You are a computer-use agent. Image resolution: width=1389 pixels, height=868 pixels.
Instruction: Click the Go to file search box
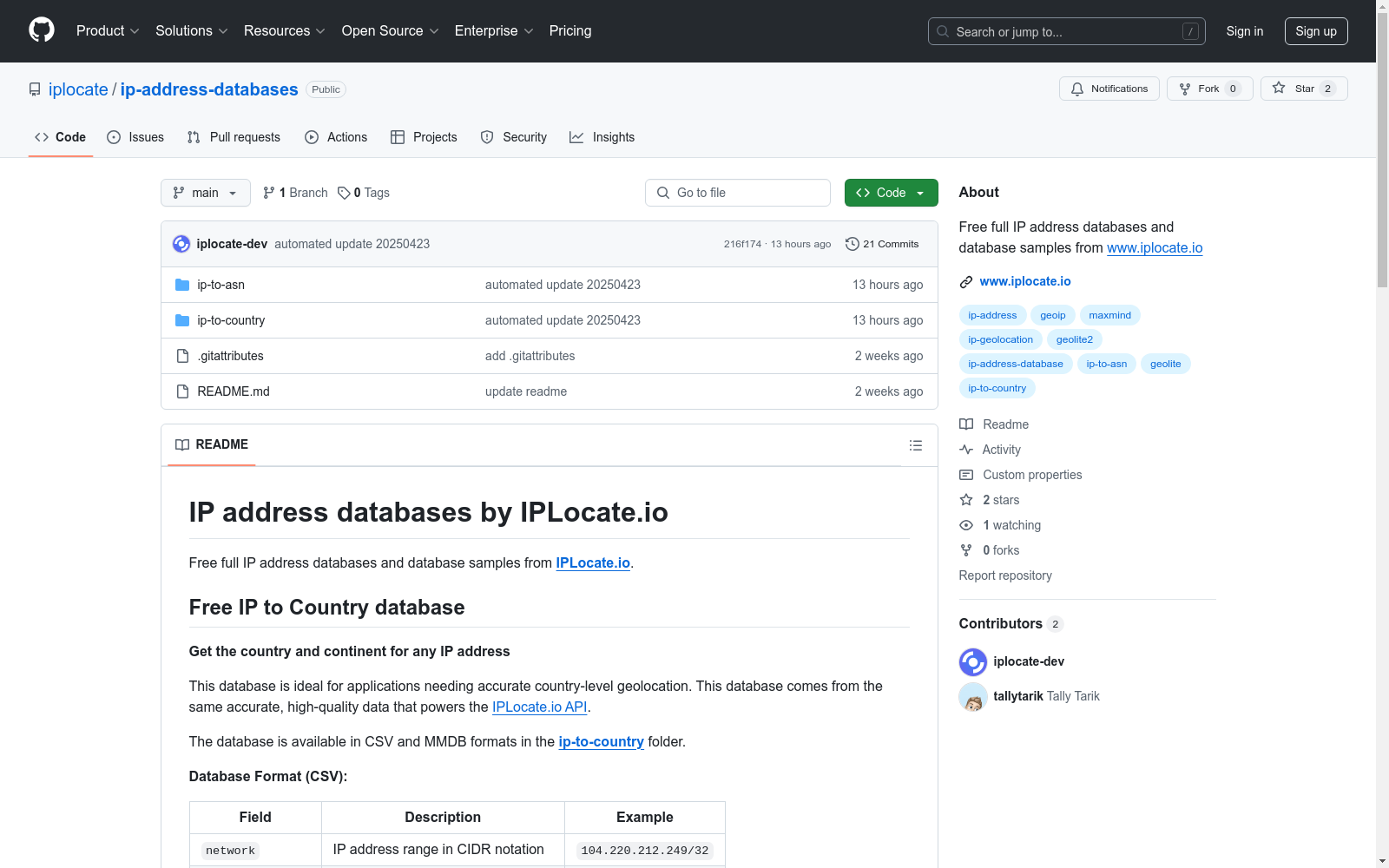coord(738,193)
